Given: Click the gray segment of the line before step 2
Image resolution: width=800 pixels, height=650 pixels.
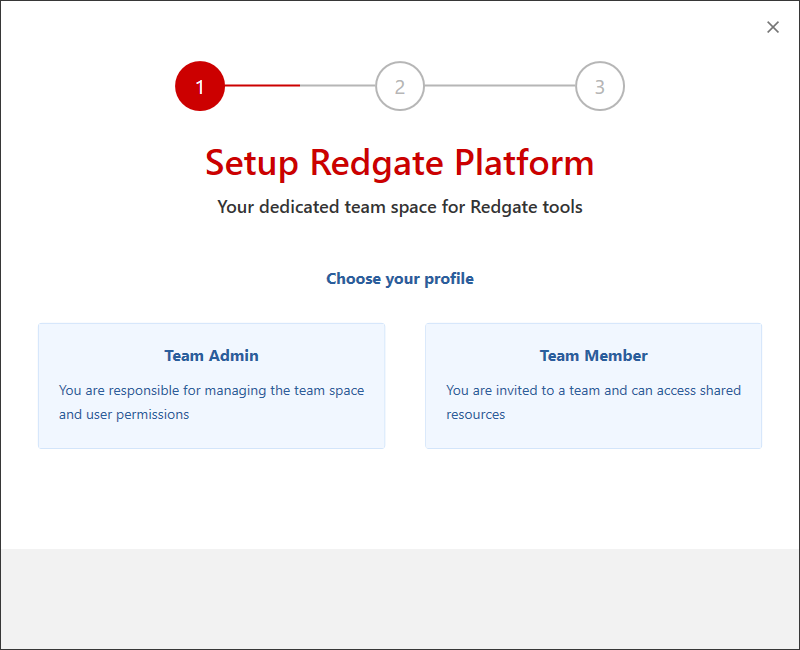Looking at the screenshot, I should pyautogui.click(x=338, y=86).
